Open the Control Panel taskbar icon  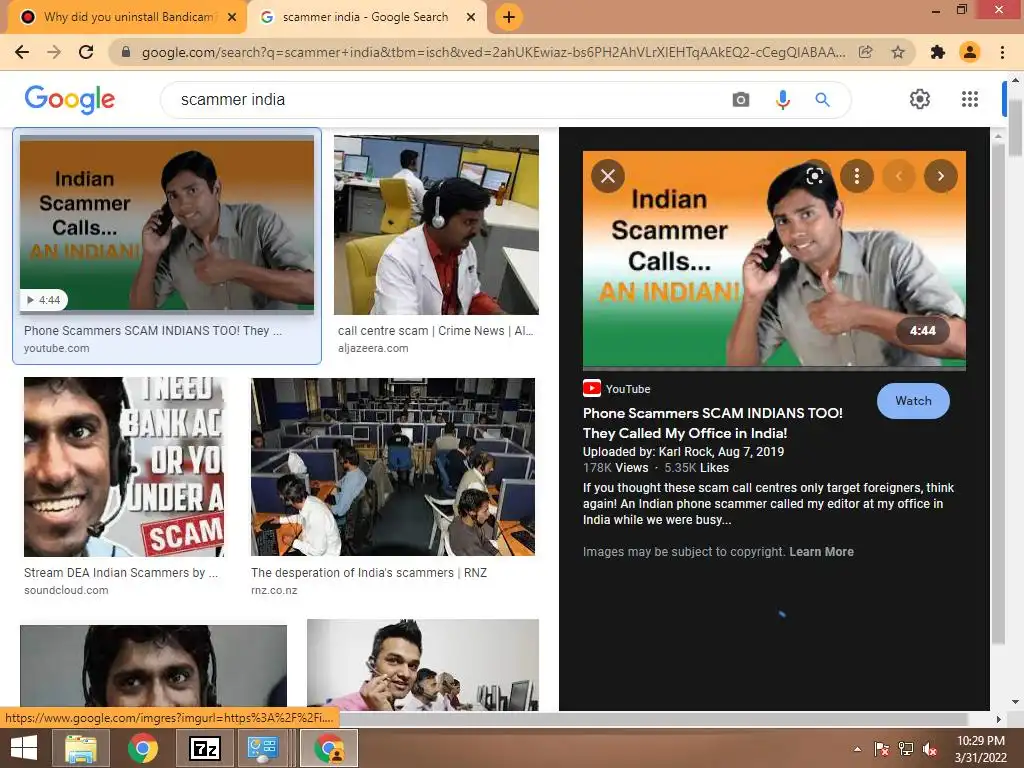coord(263,748)
